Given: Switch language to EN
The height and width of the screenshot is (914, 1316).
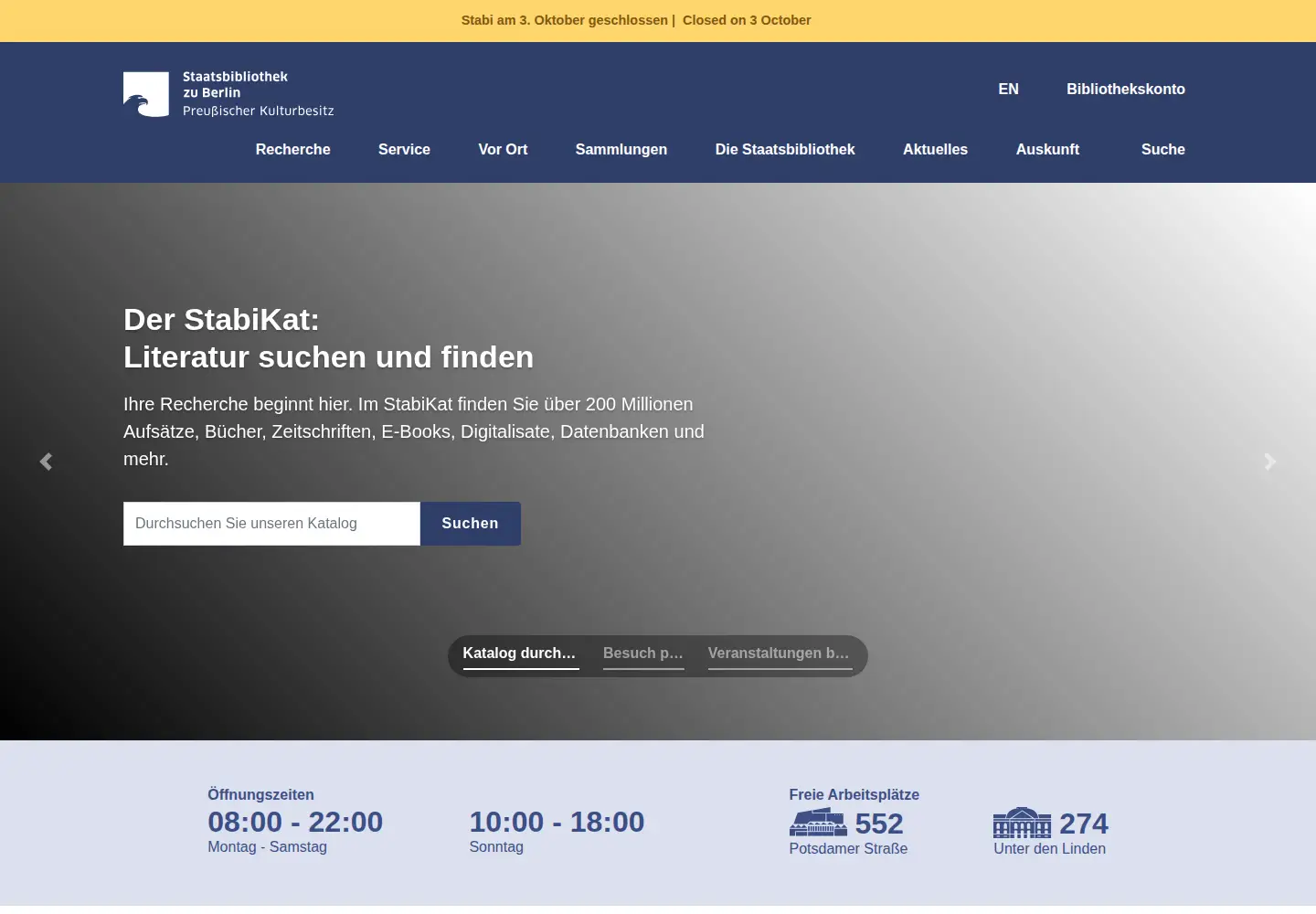Looking at the screenshot, I should pyautogui.click(x=1008, y=89).
